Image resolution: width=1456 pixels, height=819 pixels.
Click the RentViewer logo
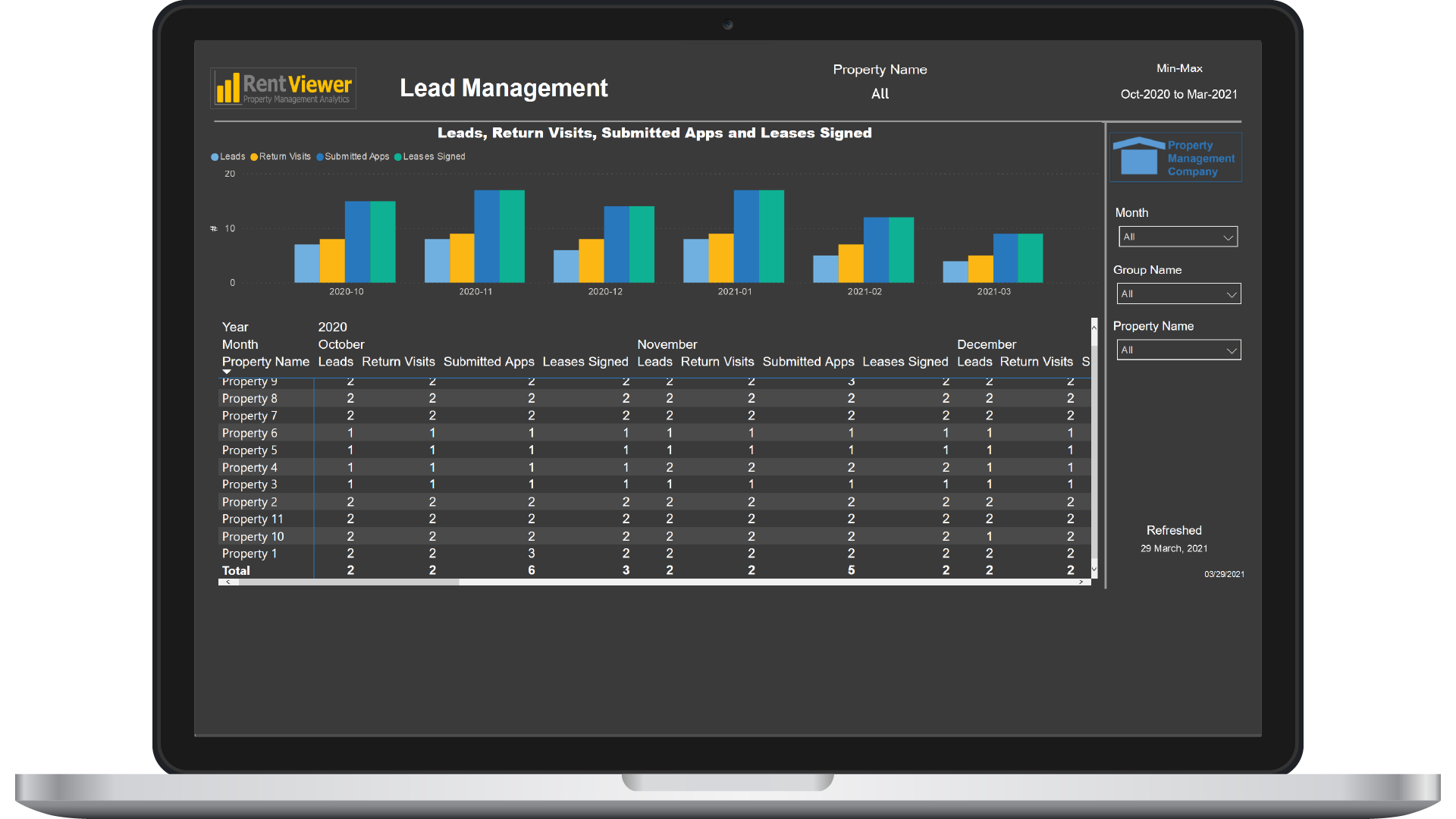click(283, 88)
